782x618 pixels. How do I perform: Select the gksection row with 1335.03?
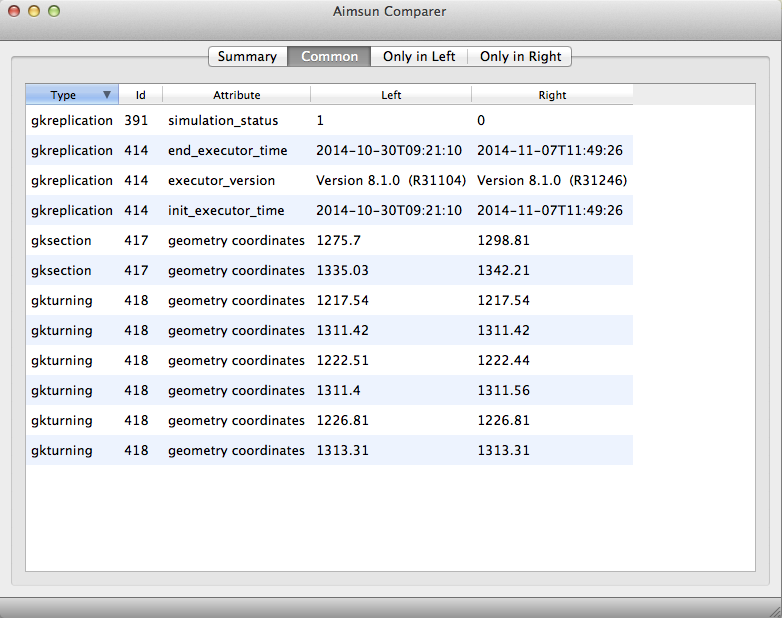coord(329,270)
